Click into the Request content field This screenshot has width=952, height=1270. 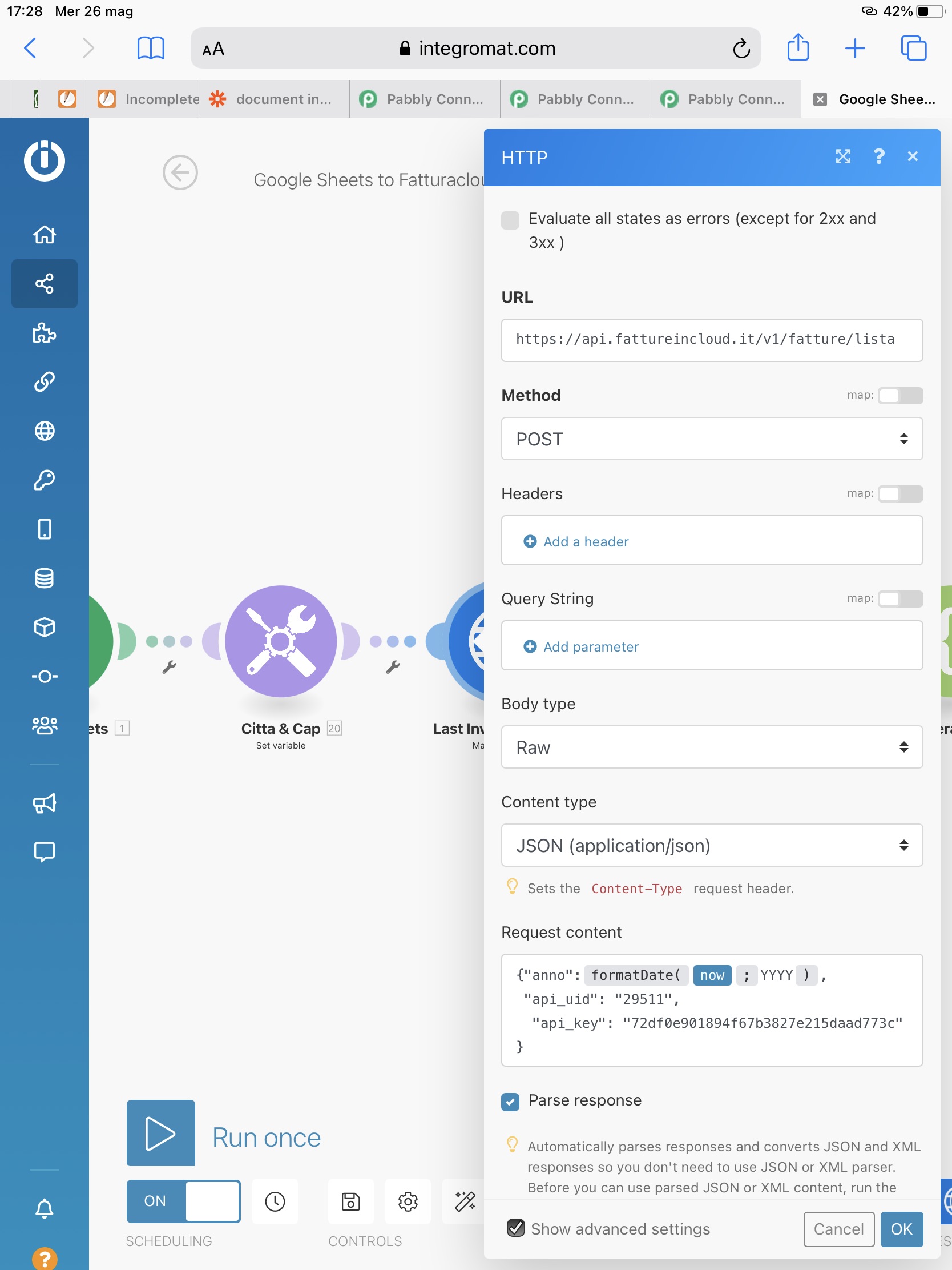(x=712, y=1010)
